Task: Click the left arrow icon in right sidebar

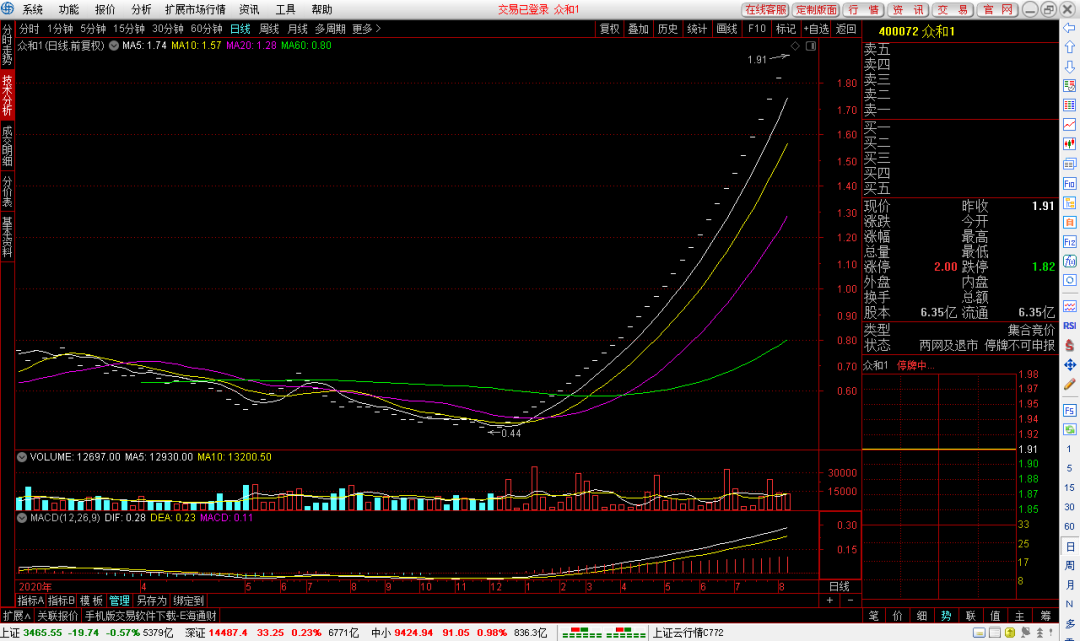Action: (1069, 28)
